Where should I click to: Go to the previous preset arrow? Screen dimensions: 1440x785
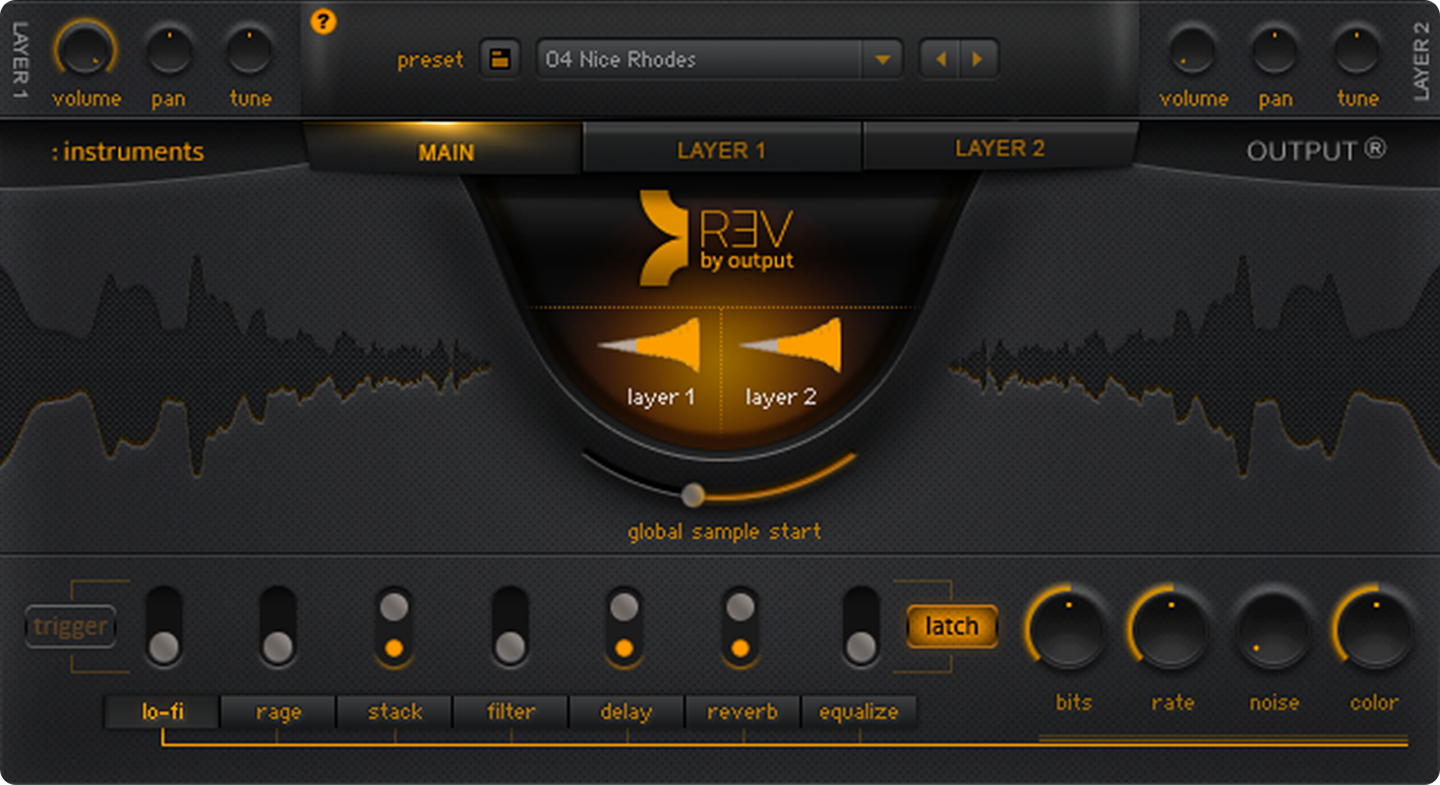coord(940,59)
